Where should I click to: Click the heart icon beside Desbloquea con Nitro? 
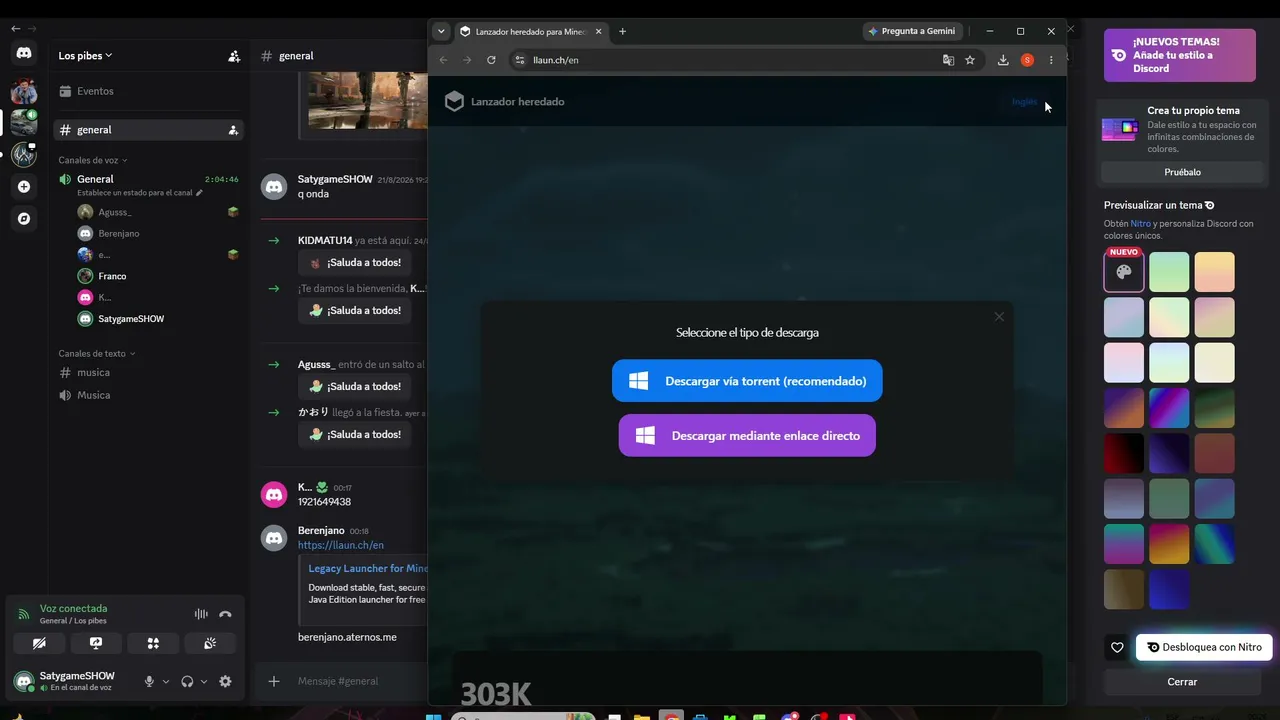pos(1117,647)
